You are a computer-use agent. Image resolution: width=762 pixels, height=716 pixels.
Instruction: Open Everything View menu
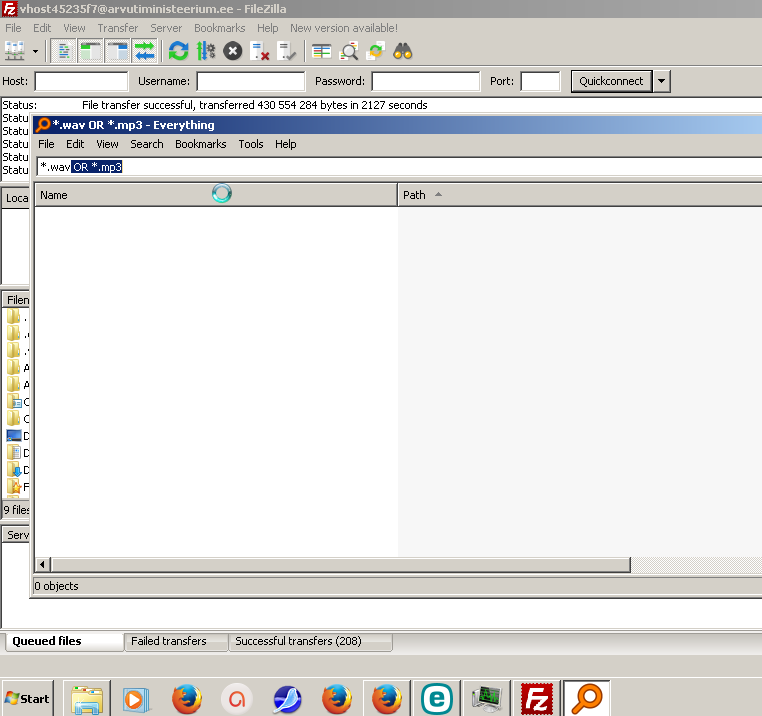[107, 144]
